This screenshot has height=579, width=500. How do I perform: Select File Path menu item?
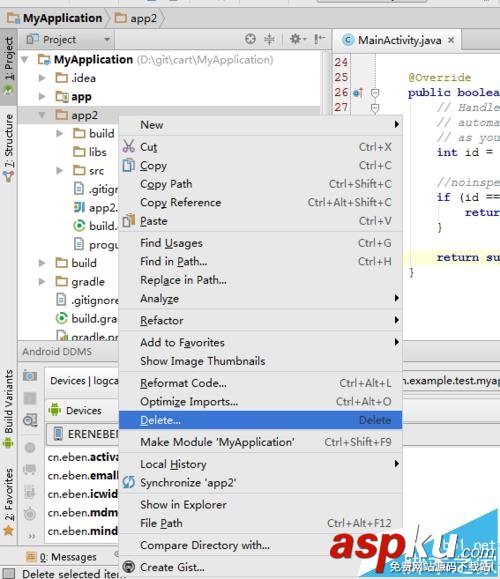click(260, 523)
